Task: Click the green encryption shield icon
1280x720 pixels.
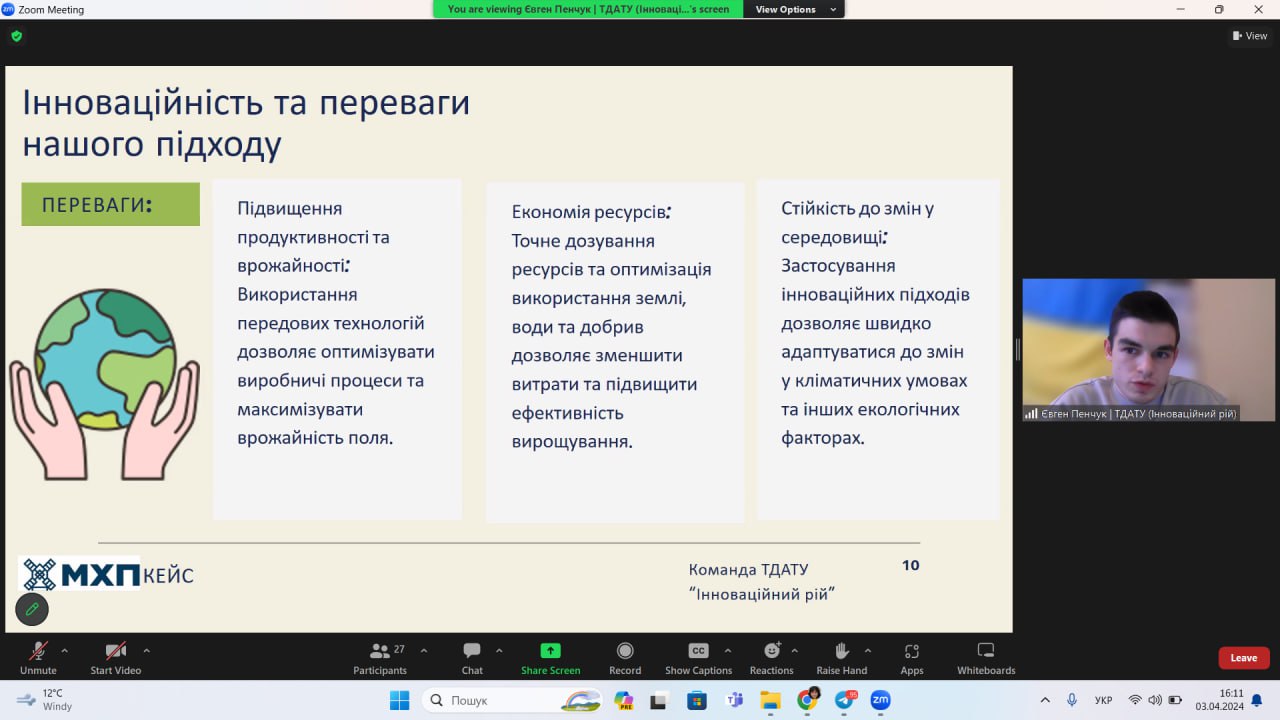Action: (x=16, y=36)
